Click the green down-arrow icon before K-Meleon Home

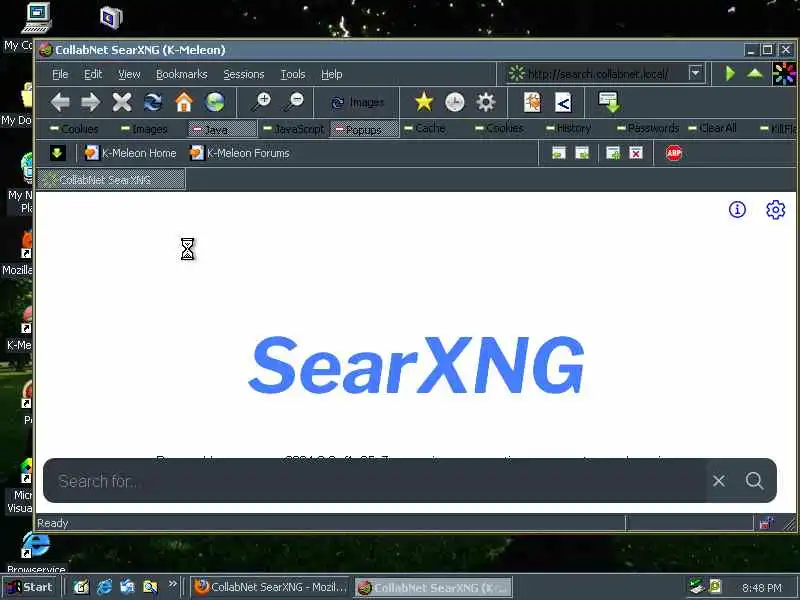(x=57, y=153)
